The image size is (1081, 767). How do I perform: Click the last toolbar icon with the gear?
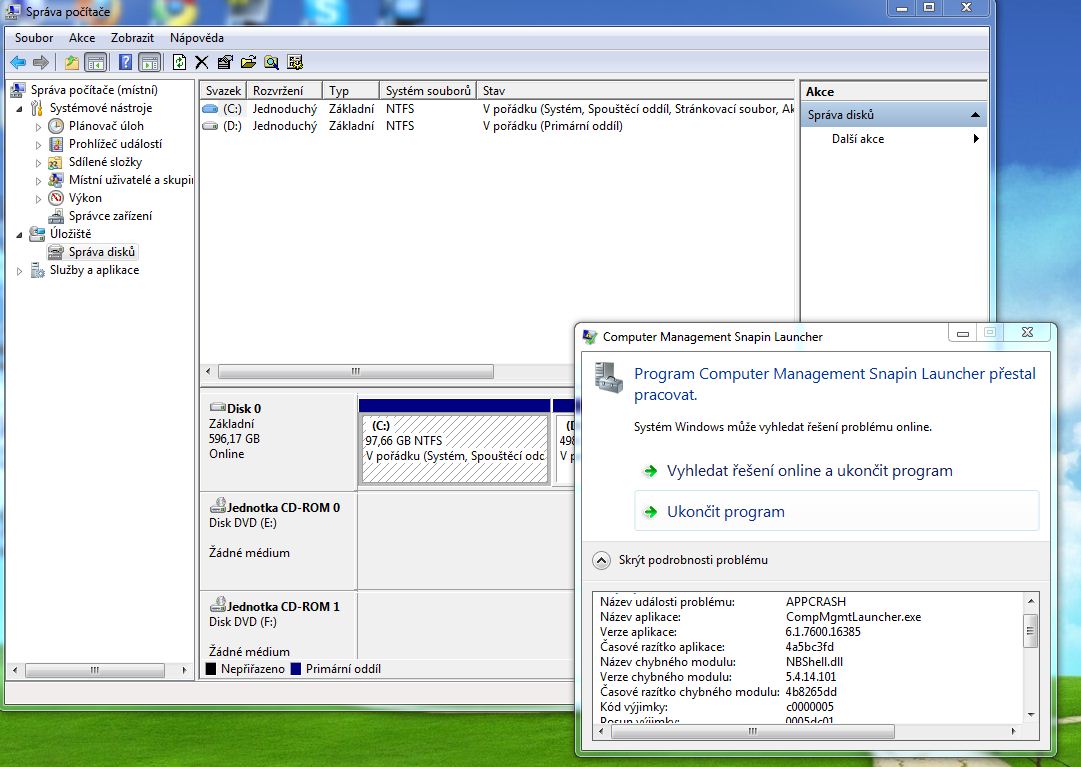tap(295, 63)
